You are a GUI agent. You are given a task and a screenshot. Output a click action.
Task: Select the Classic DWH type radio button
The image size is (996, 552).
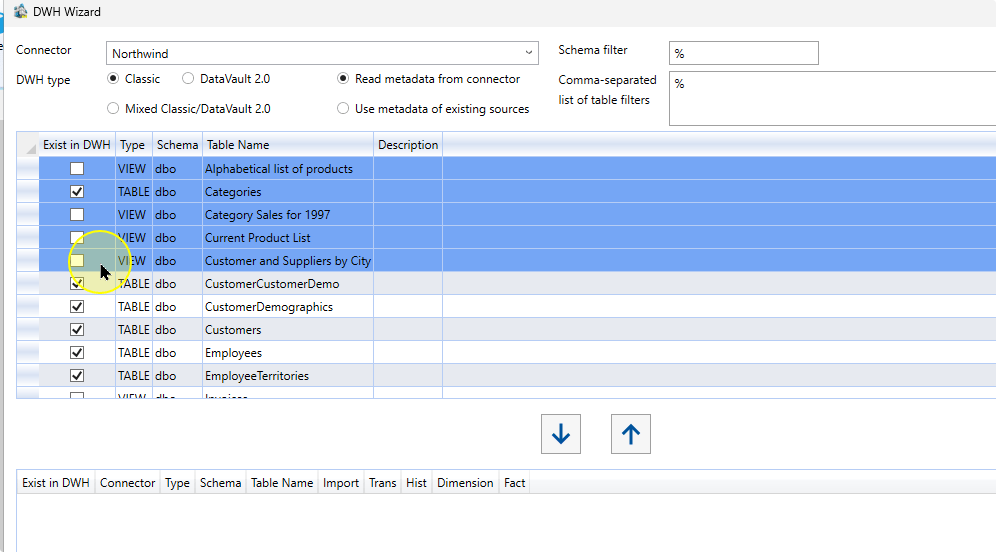point(113,79)
